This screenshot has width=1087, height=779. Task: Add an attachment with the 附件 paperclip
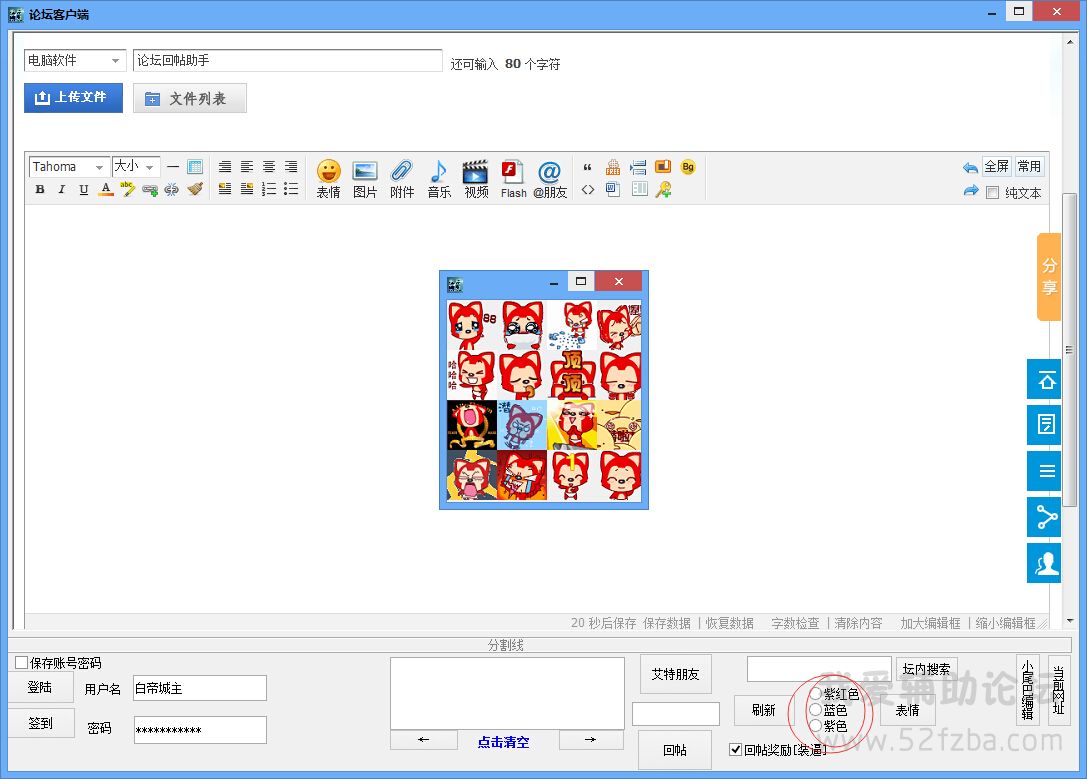(402, 179)
